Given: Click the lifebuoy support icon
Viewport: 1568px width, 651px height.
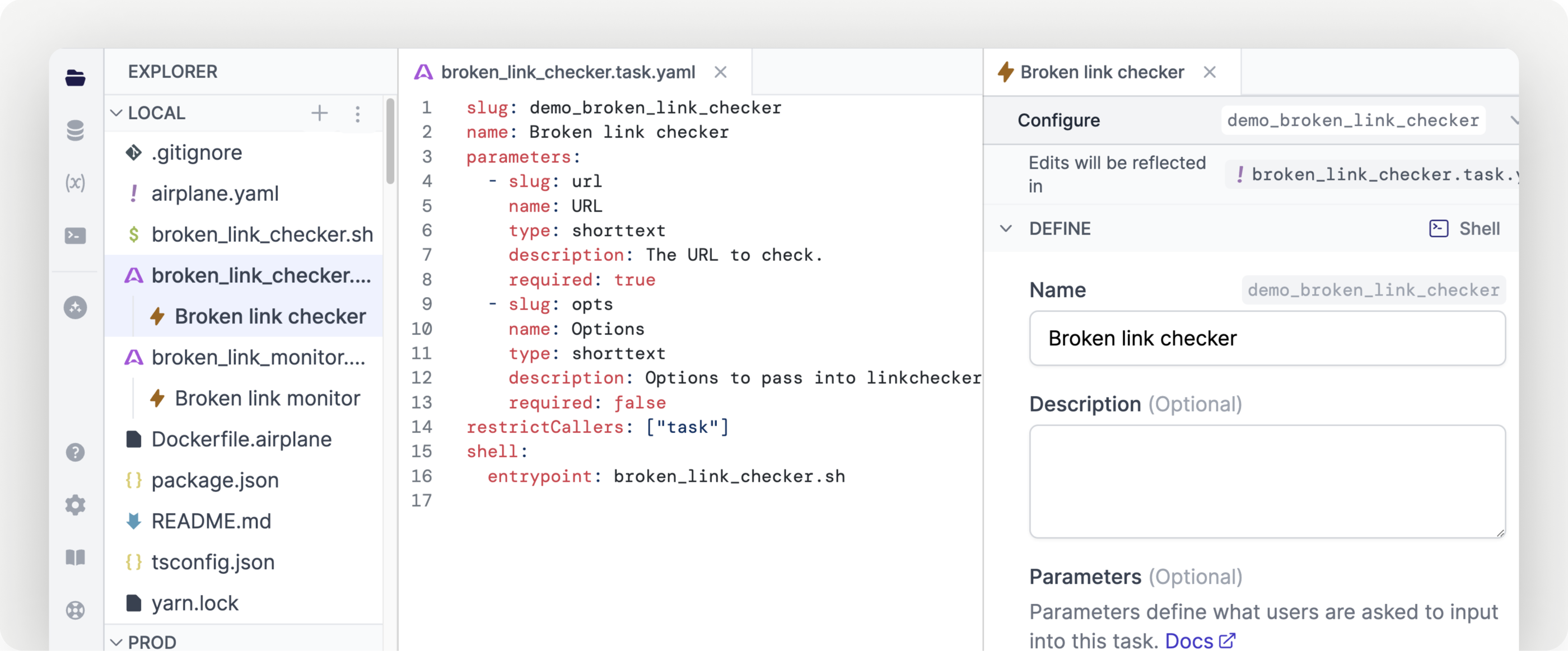Looking at the screenshot, I should 75,610.
